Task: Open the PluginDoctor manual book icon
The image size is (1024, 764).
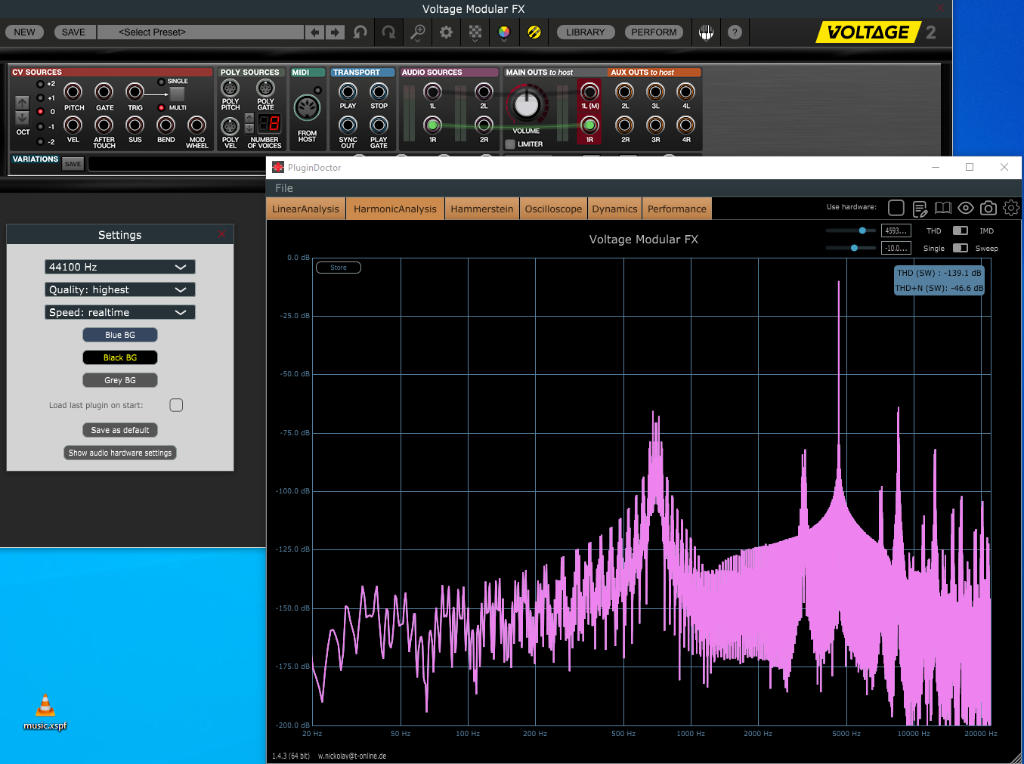Action: (x=942, y=208)
